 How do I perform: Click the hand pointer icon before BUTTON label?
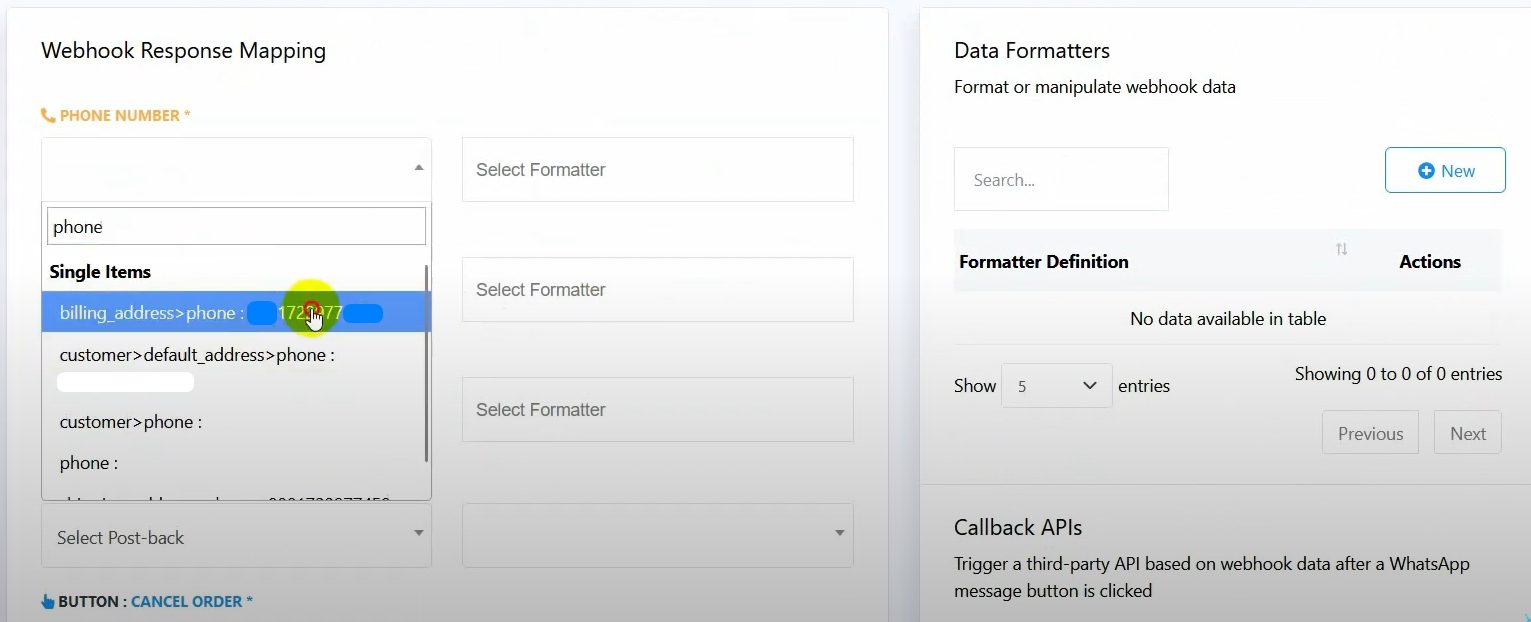[x=47, y=602]
